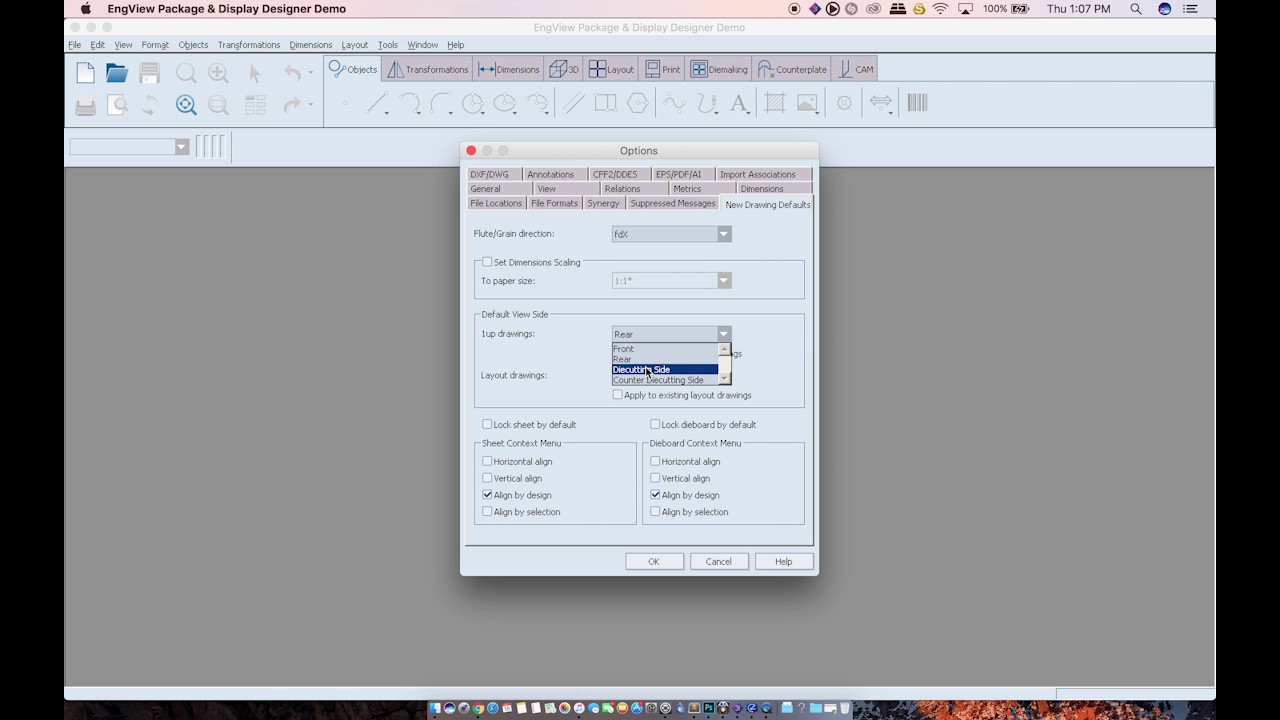This screenshot has height=720, width=1280.
Task: Confirm options with OK button
Action: pyautogui.click(x=654, y=562)
